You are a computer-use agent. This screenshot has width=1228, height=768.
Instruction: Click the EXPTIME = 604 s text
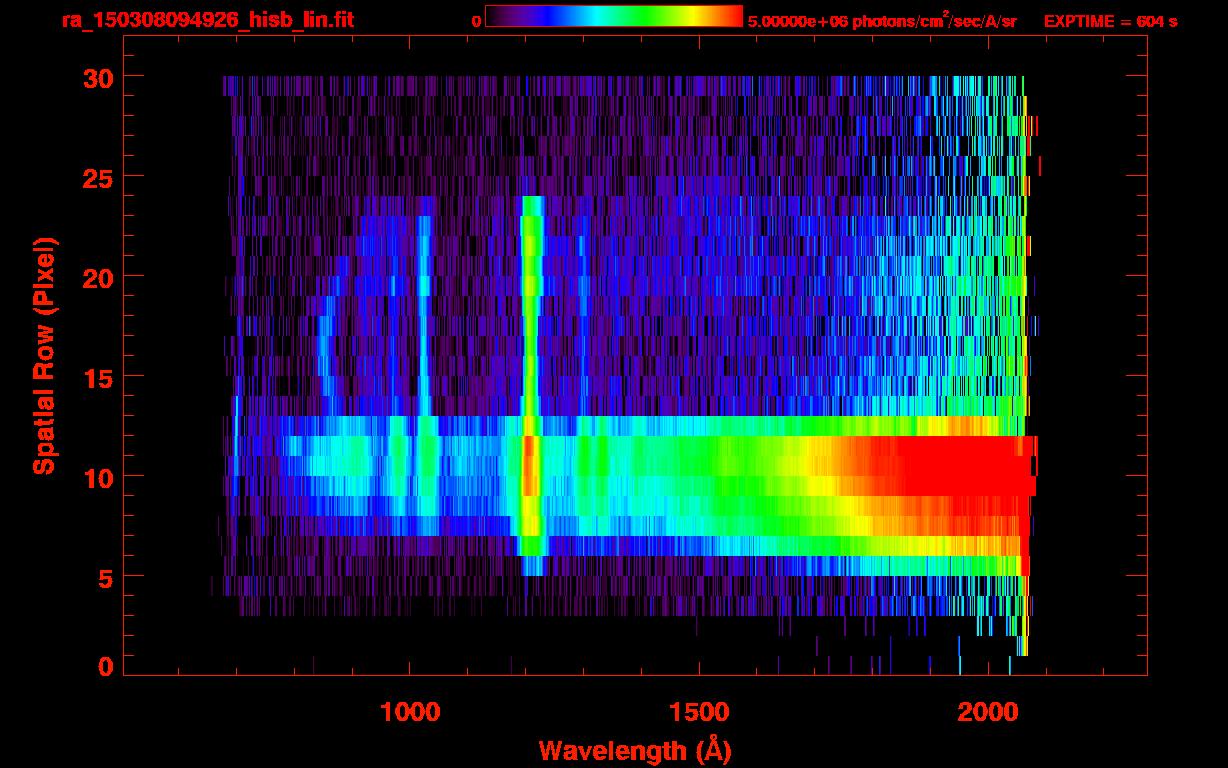[1110, 21]
